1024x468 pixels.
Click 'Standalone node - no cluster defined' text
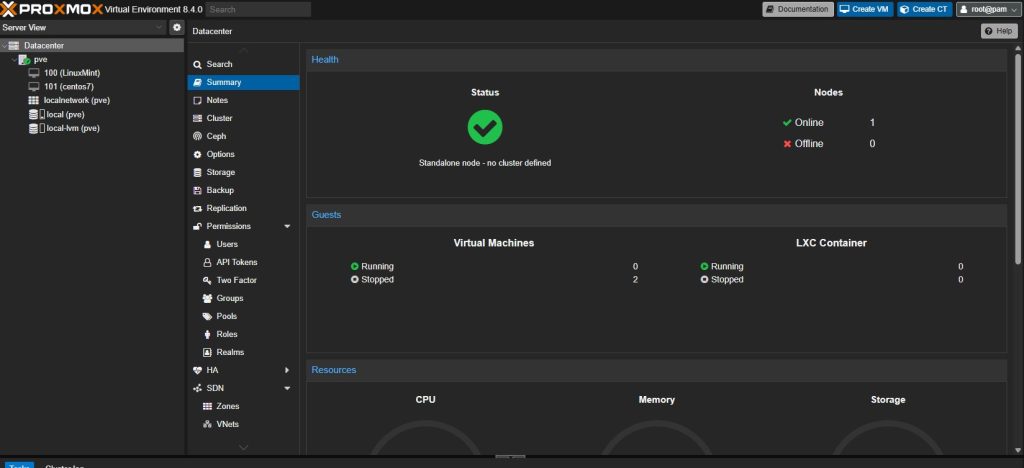tap(485, 163)
